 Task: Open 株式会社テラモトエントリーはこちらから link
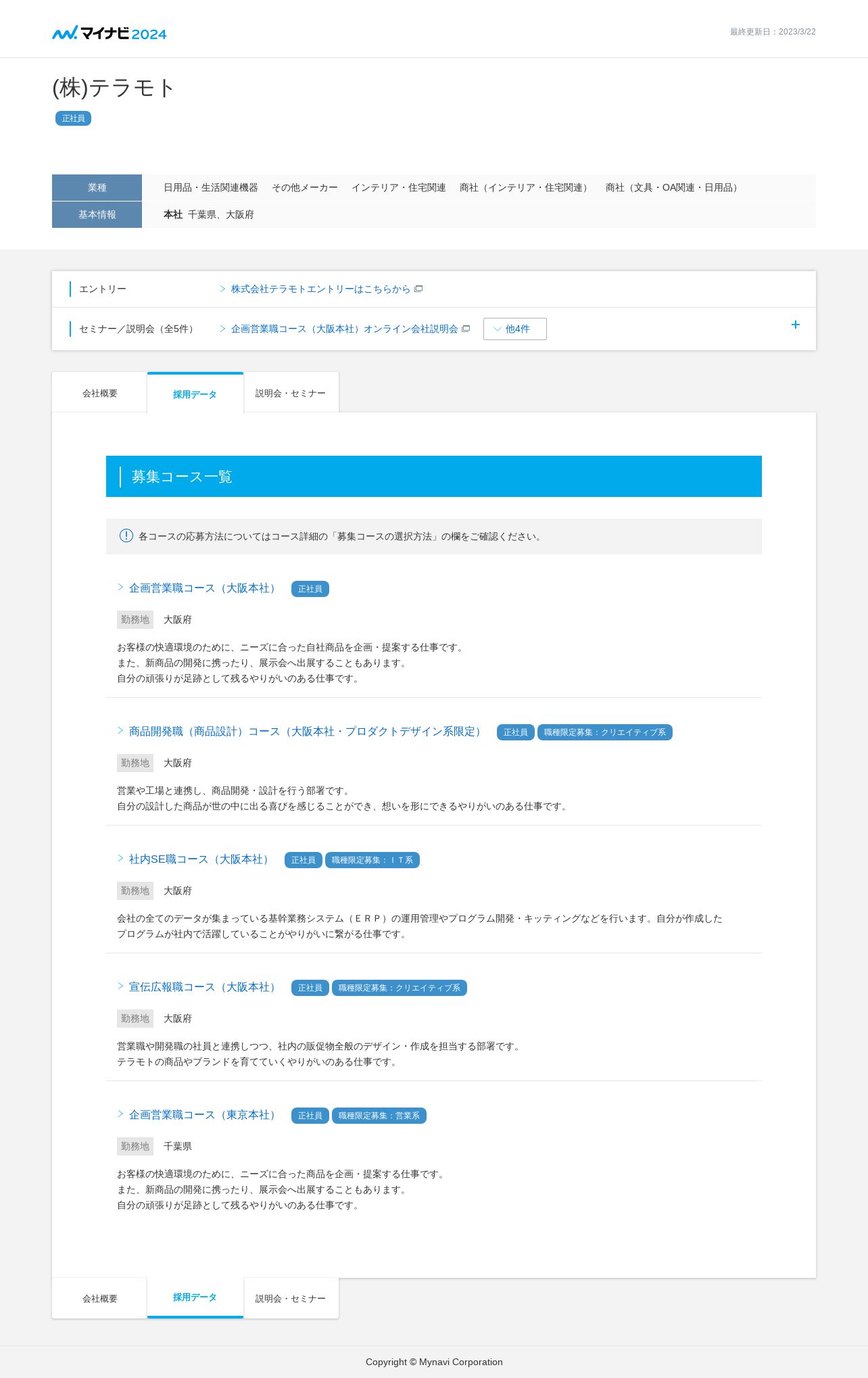click(320, 289)
